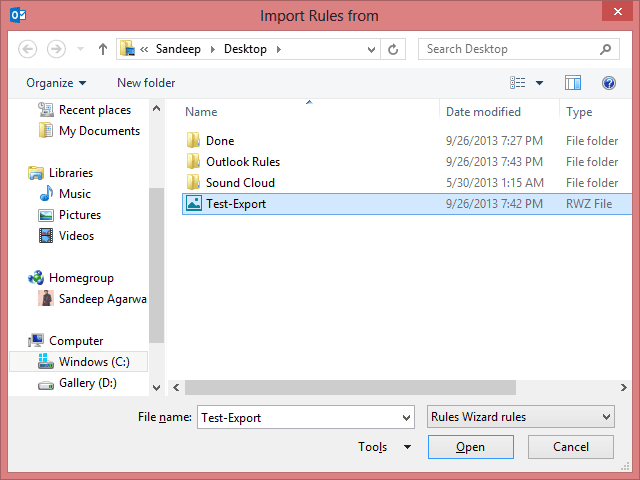640x480 pixels.
Task: Click the Windows (C:) drive icon
Action: click(46, 361)
